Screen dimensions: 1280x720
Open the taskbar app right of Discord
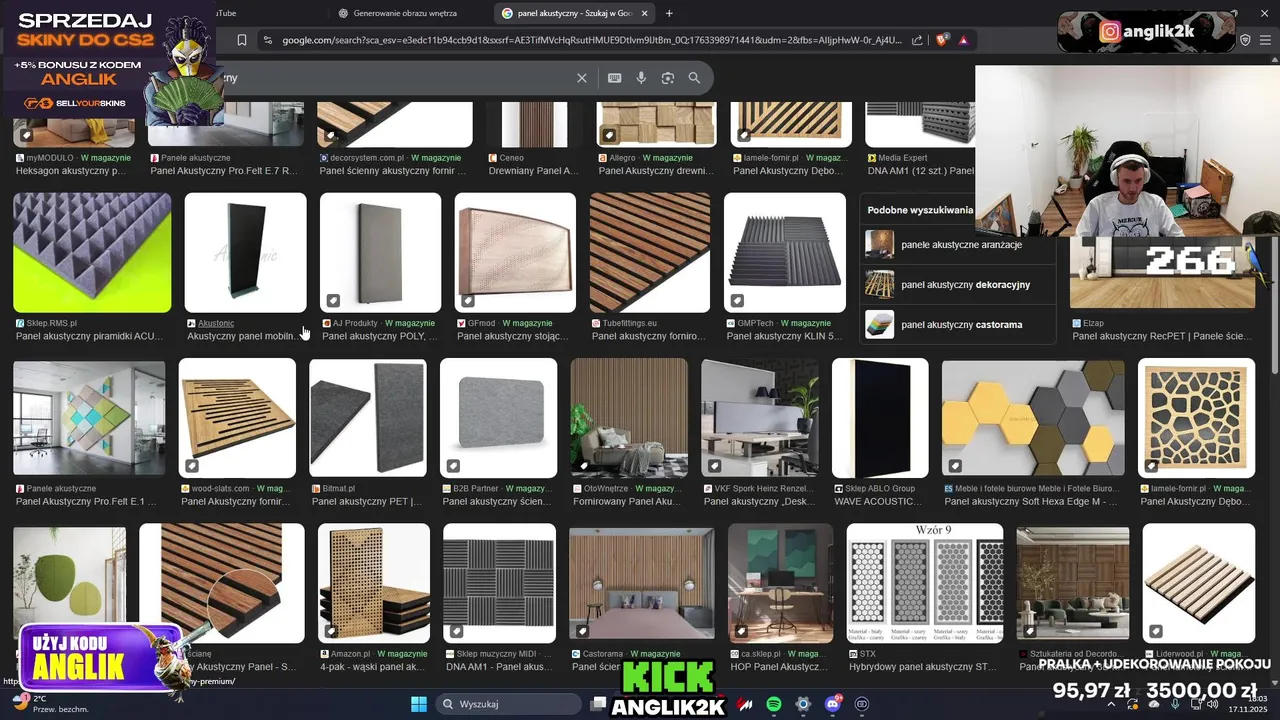[862, 704]
